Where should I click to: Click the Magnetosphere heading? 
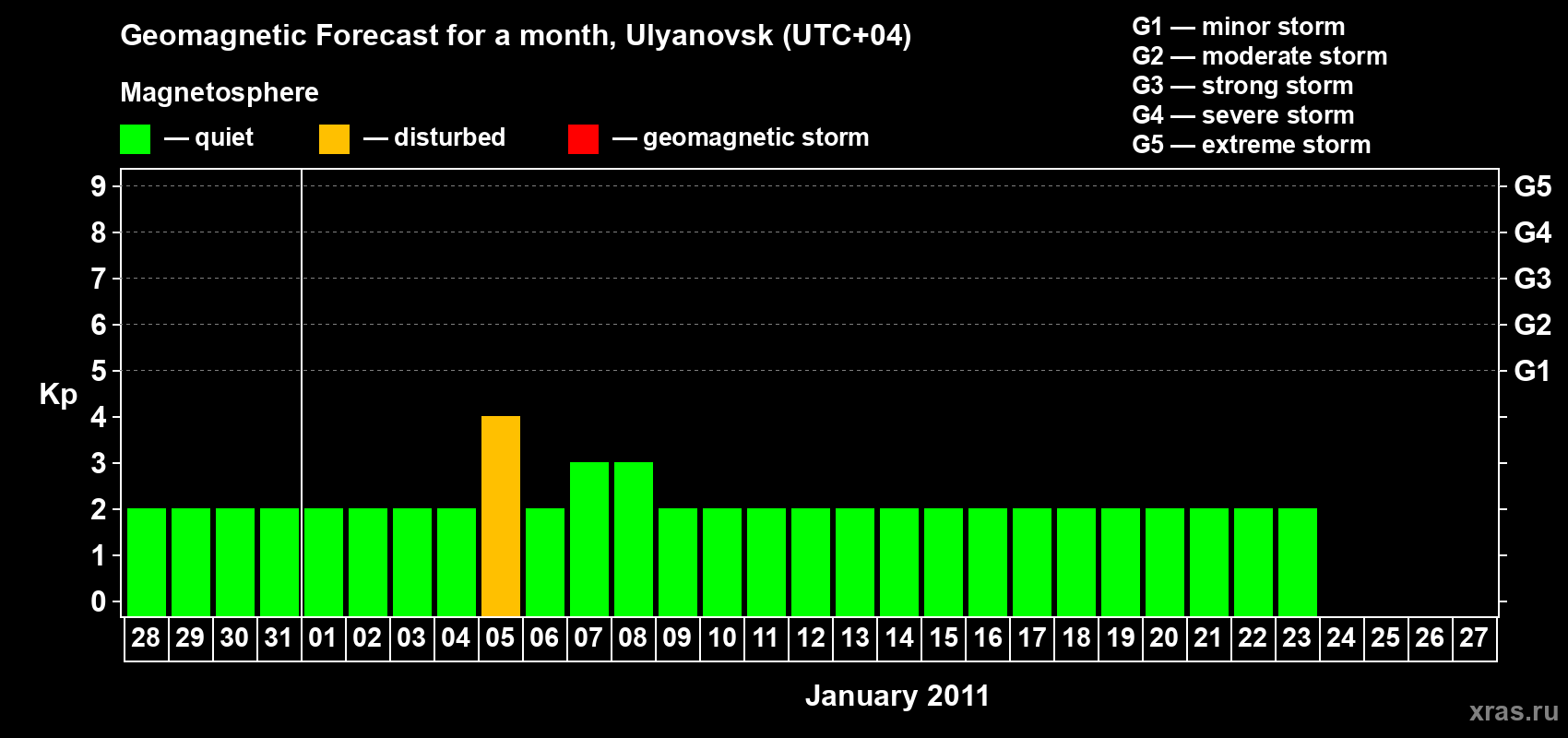pyautogui.click(x=220, y=93)
